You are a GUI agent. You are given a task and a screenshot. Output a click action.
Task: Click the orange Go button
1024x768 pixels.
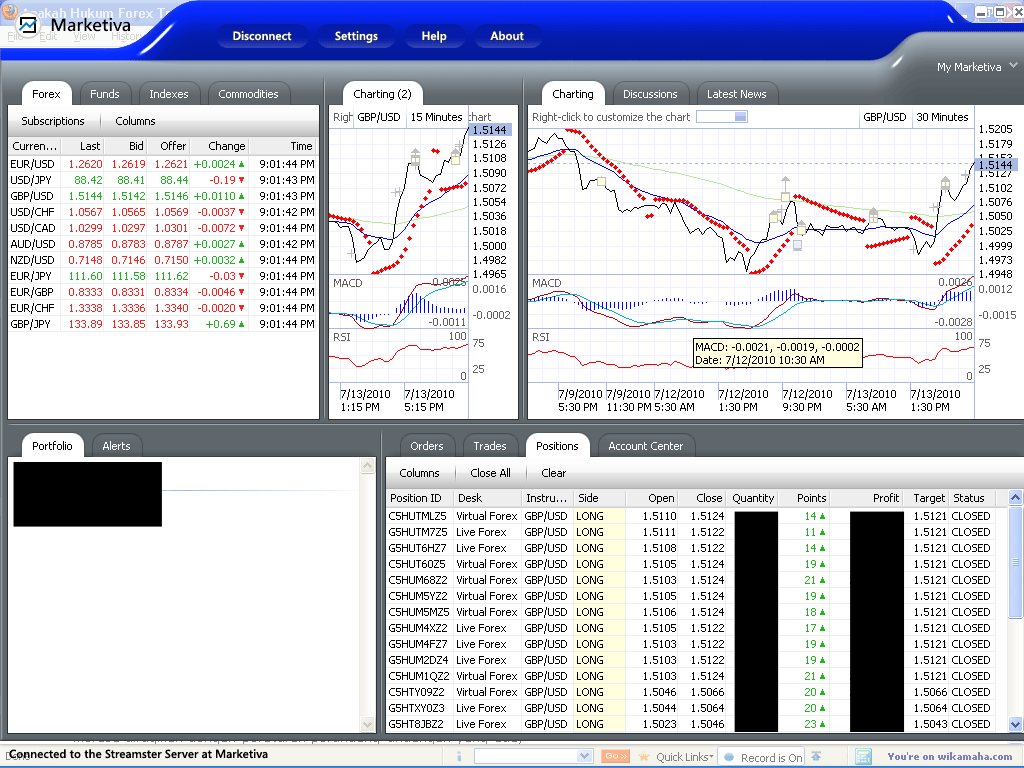coord(615,756)
